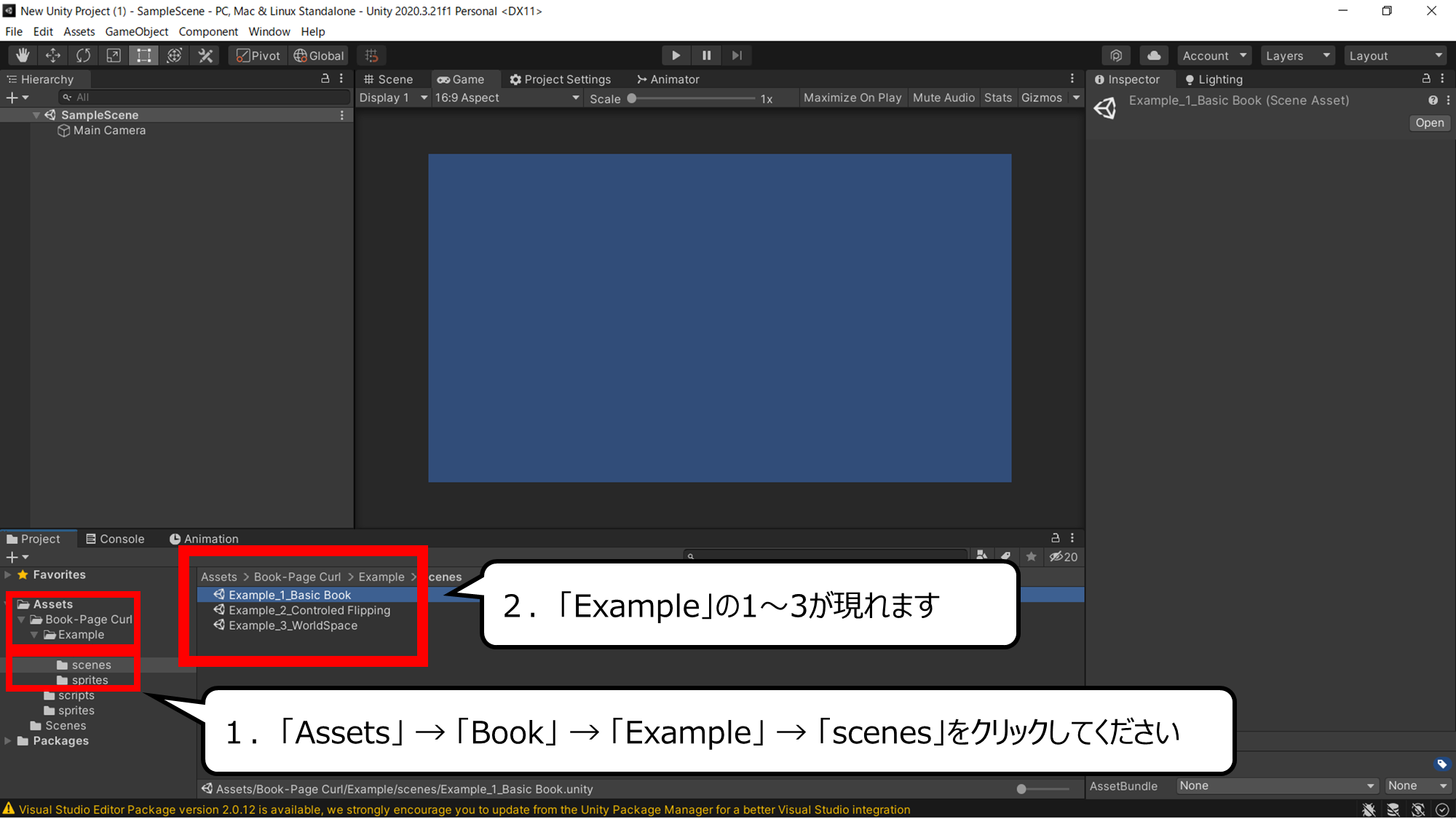Switch to the Animator tab
Image resolution: width=1456 pixels, height=819 pixels.
pyautogui.click(x=668, y=79)
